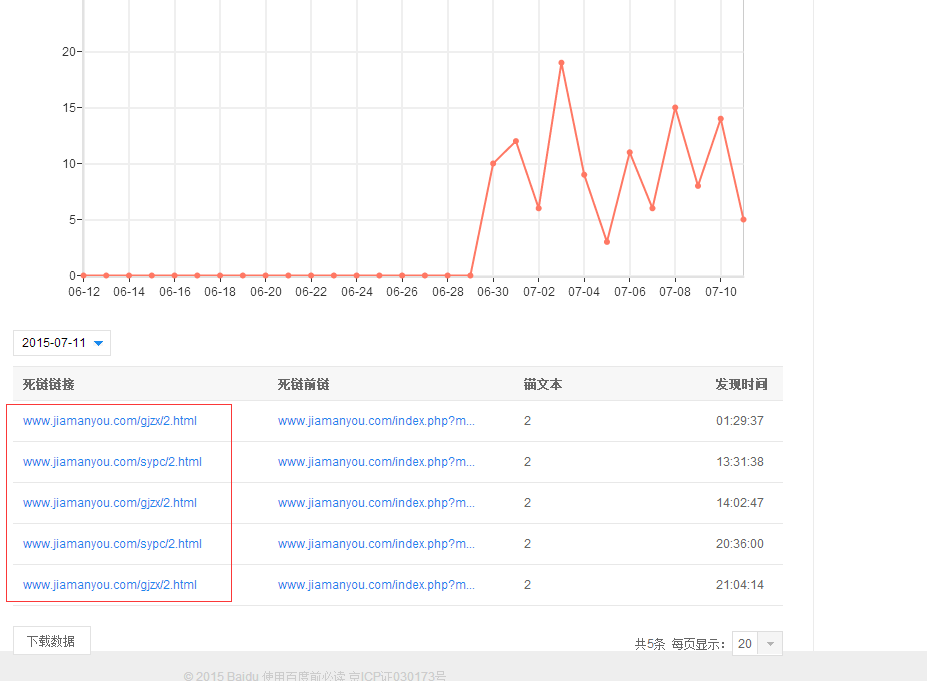Select the 07-10 data point at value 14

coord(720,119)
